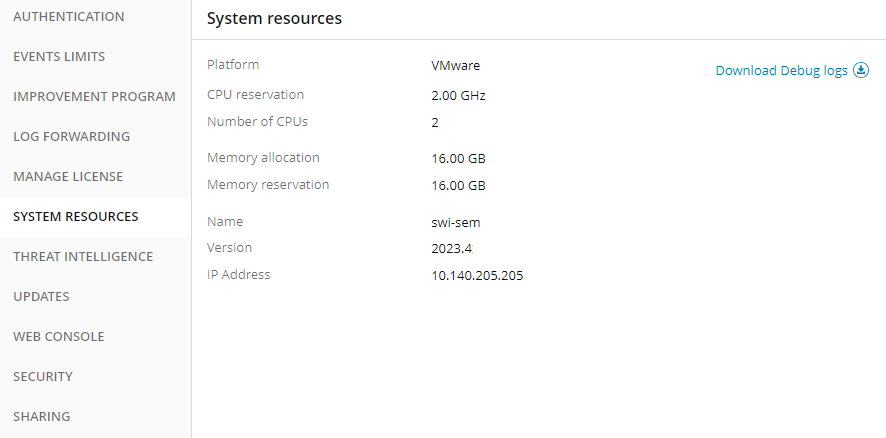Screen dimensions: 886x438
Task: Click the System resources page heading
Action: click(x=274, y=19)
